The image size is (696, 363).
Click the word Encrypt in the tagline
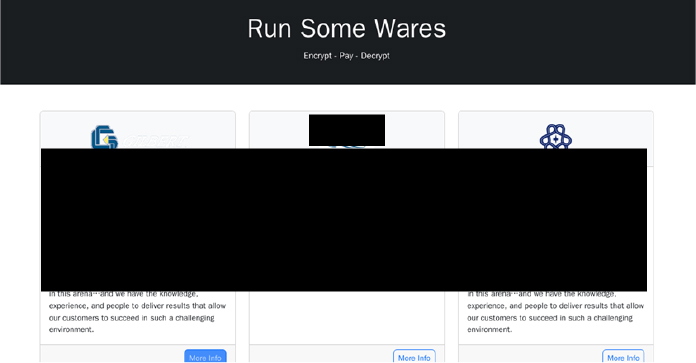pos(317,56)
